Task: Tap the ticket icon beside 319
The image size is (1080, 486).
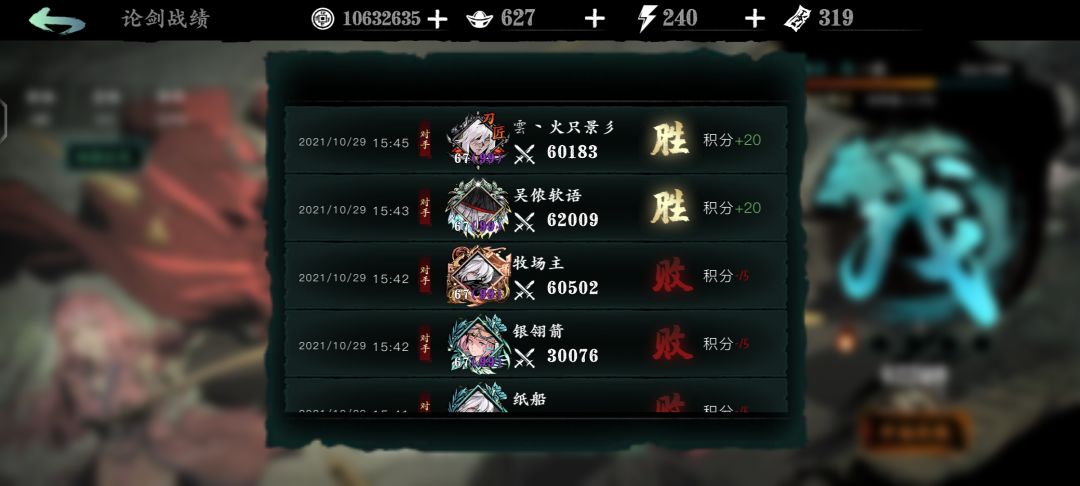Action: (798, 19)
